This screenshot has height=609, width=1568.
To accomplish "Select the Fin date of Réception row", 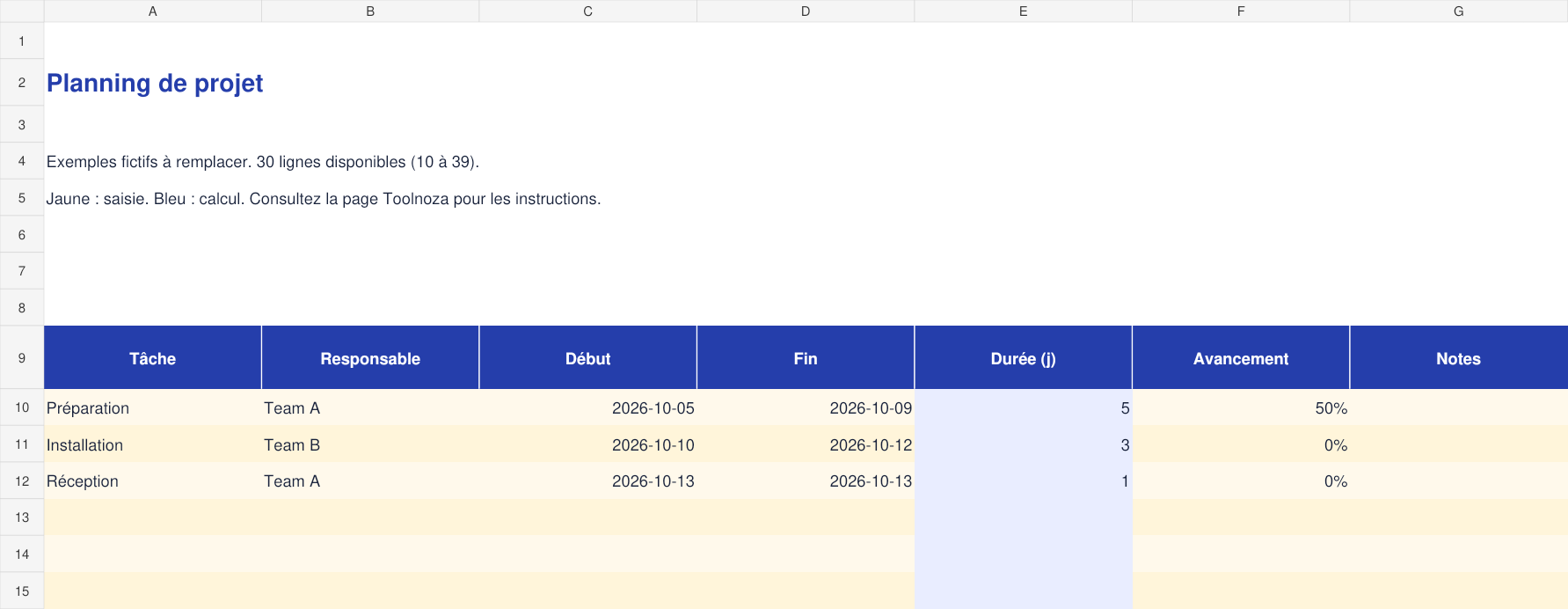I will click(x=806, y=481).
